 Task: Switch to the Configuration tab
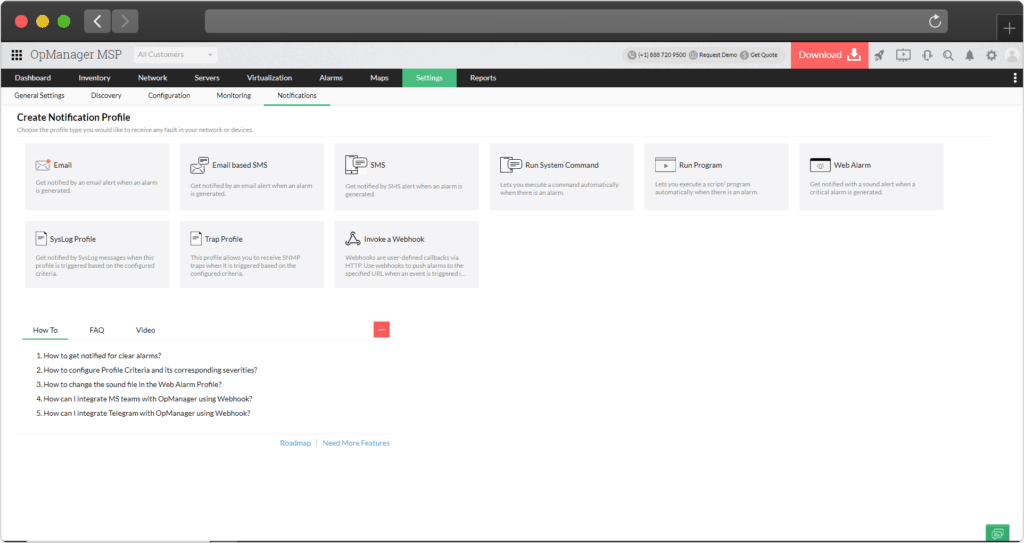(x=169, y=95)
